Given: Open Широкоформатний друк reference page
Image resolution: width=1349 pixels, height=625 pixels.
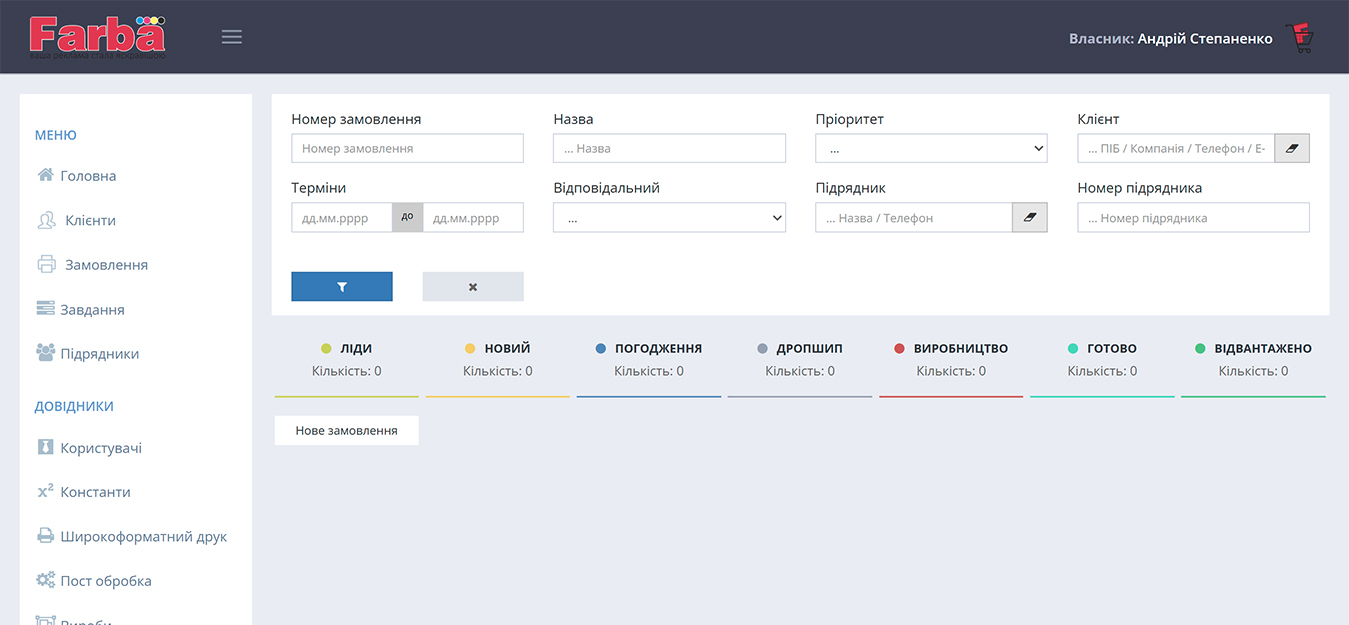Looking at the screenshot, I should (x=143, y=536).
